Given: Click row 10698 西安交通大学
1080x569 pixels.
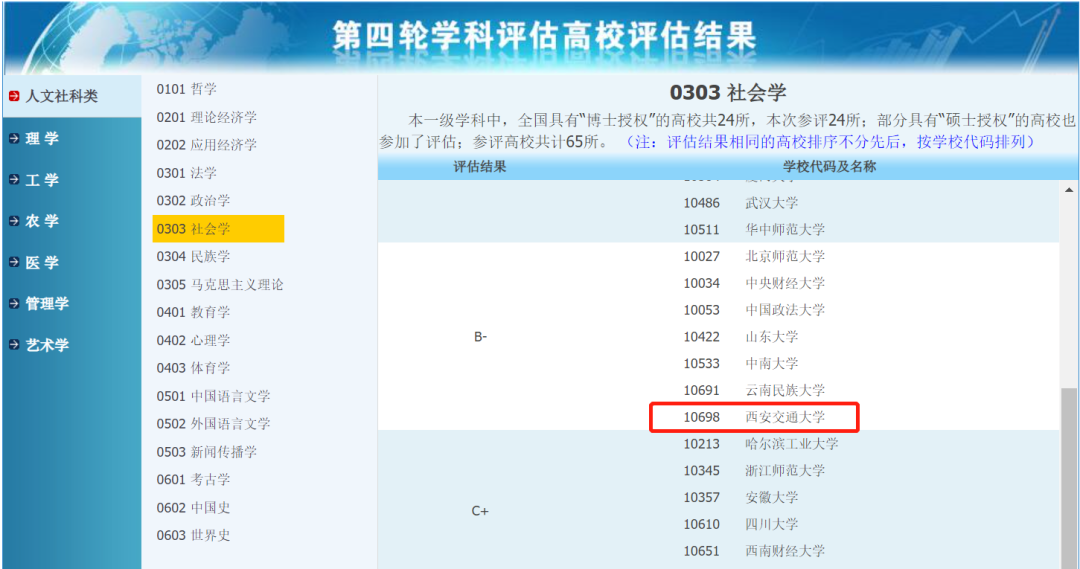Looking at the screenshot, I should (x=754, y=417).
